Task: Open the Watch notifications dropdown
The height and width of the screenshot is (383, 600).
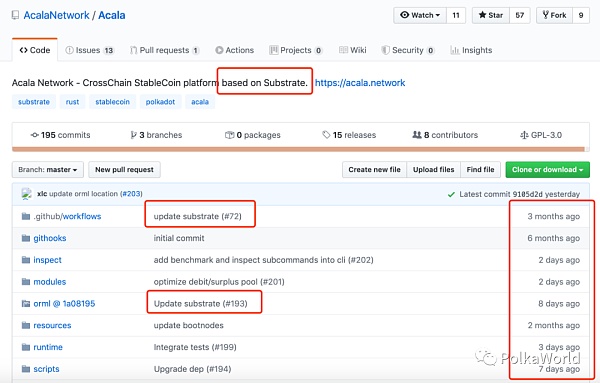Action: tap(420, 15)
